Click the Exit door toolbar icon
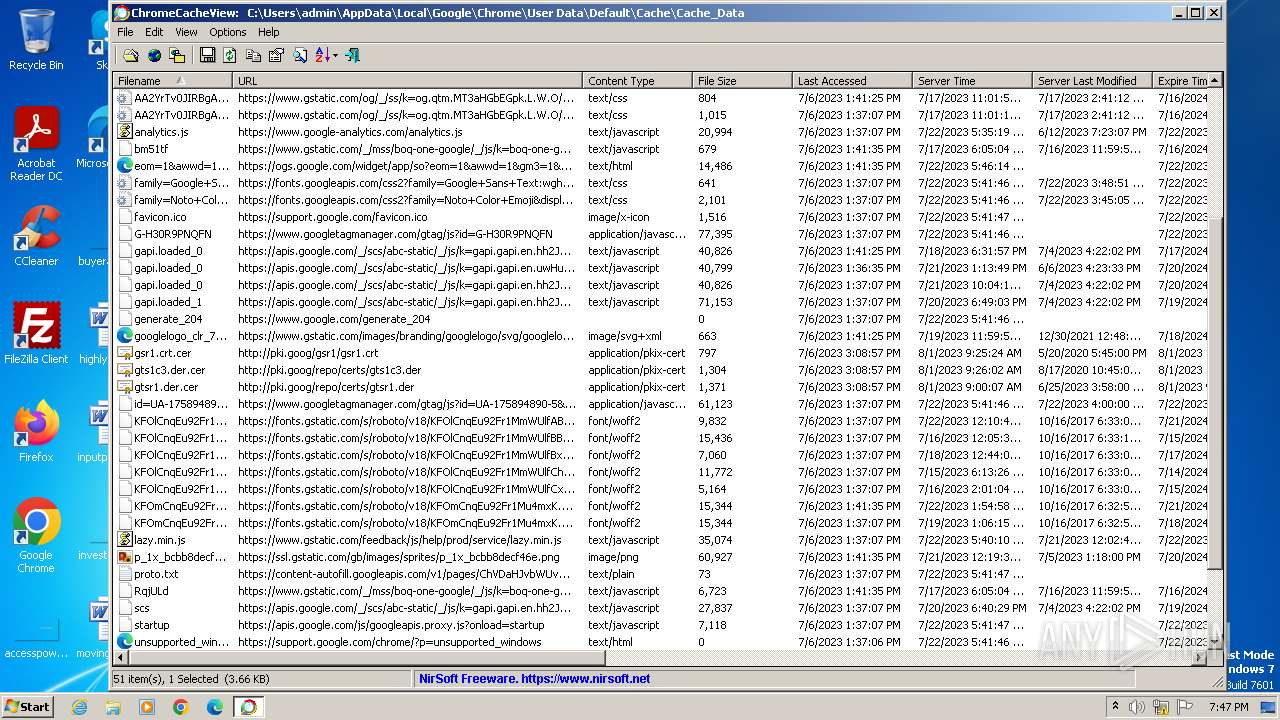This screenshot has width=1280, height=720. [x=352, y=56]
